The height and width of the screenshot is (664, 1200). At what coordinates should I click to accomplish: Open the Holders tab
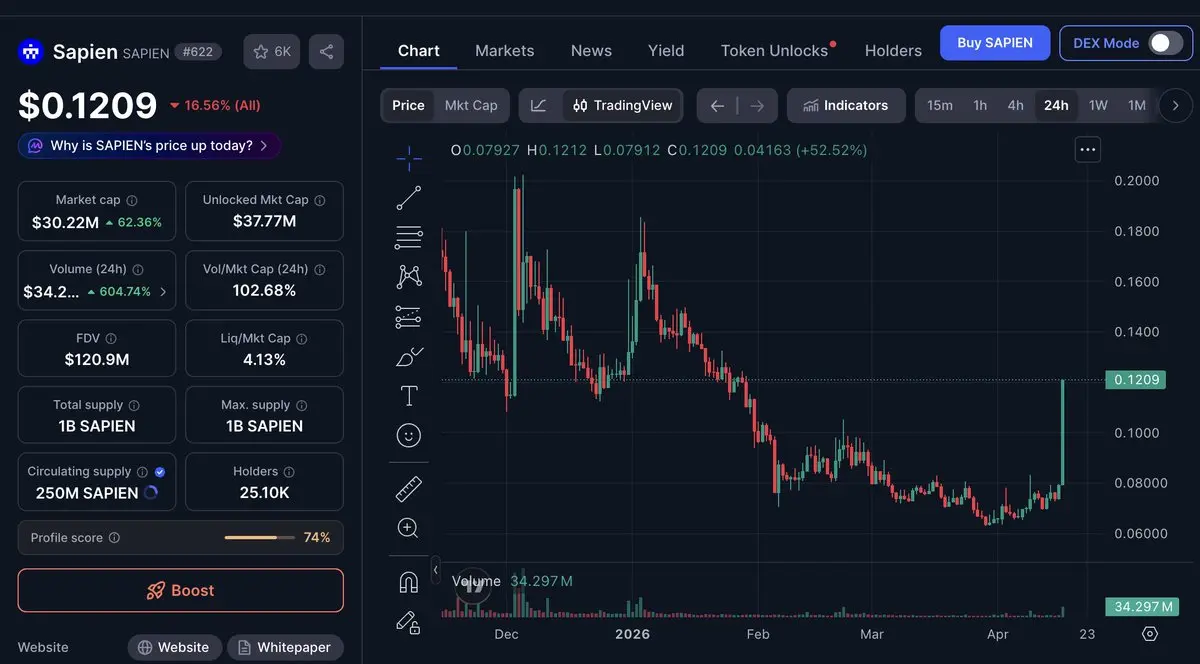pos(893,50)
